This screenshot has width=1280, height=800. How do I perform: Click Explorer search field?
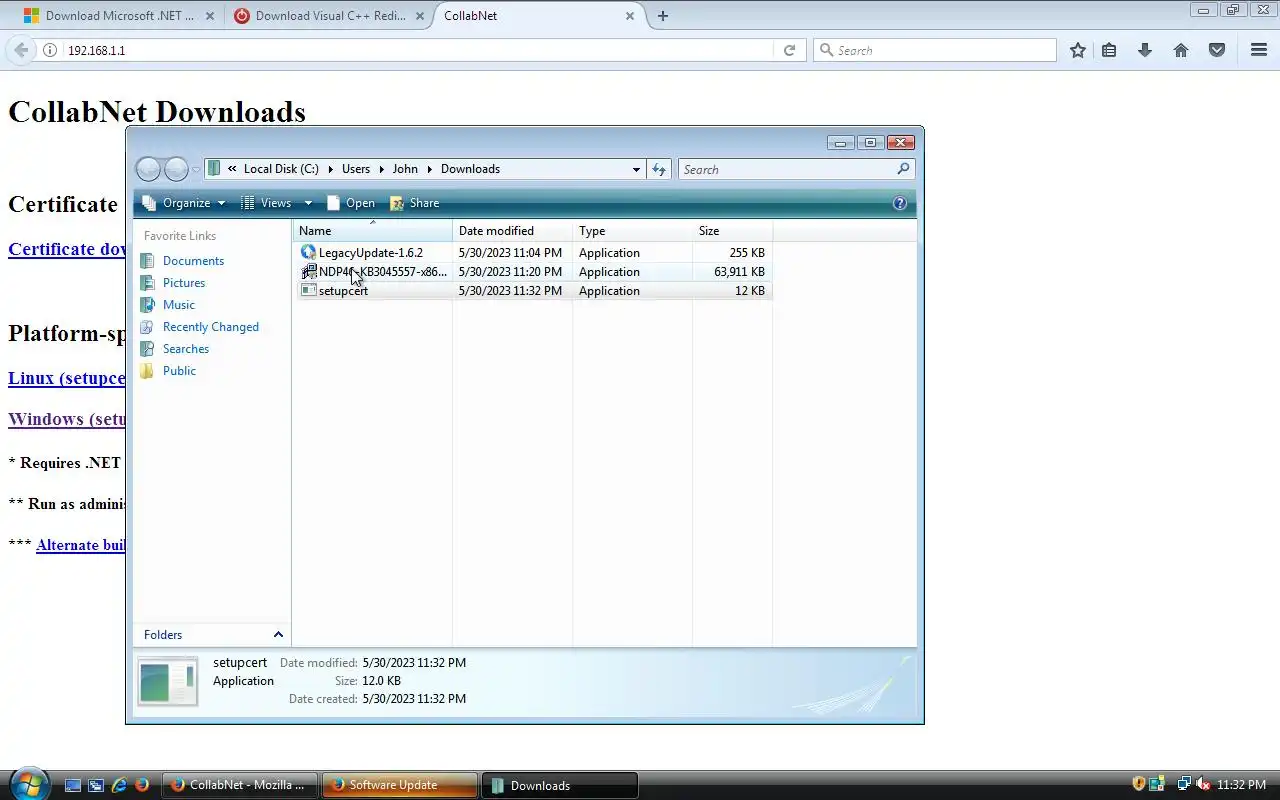796,169
